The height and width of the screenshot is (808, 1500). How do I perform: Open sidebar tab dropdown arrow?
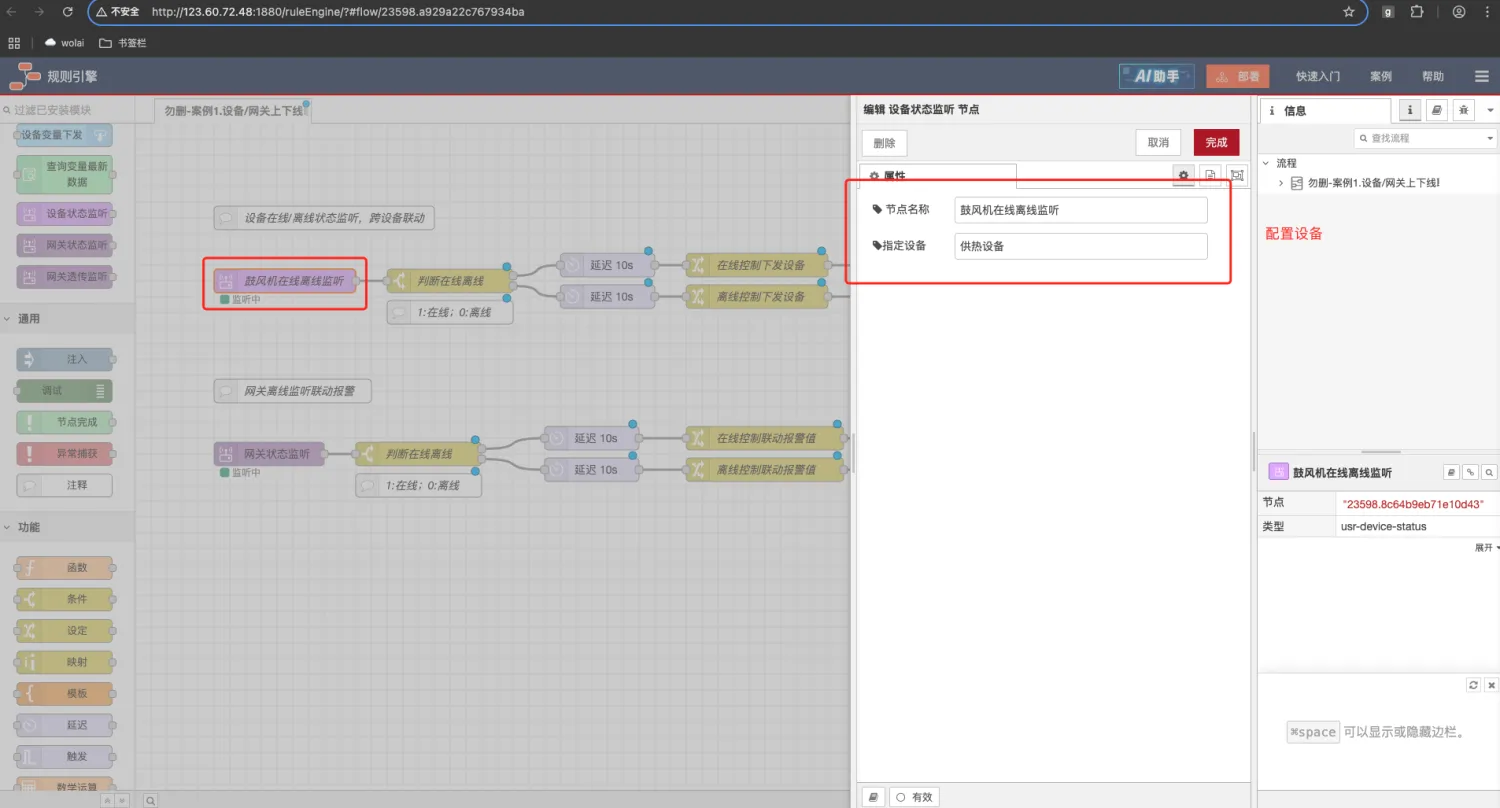(x=1490, y=110)
